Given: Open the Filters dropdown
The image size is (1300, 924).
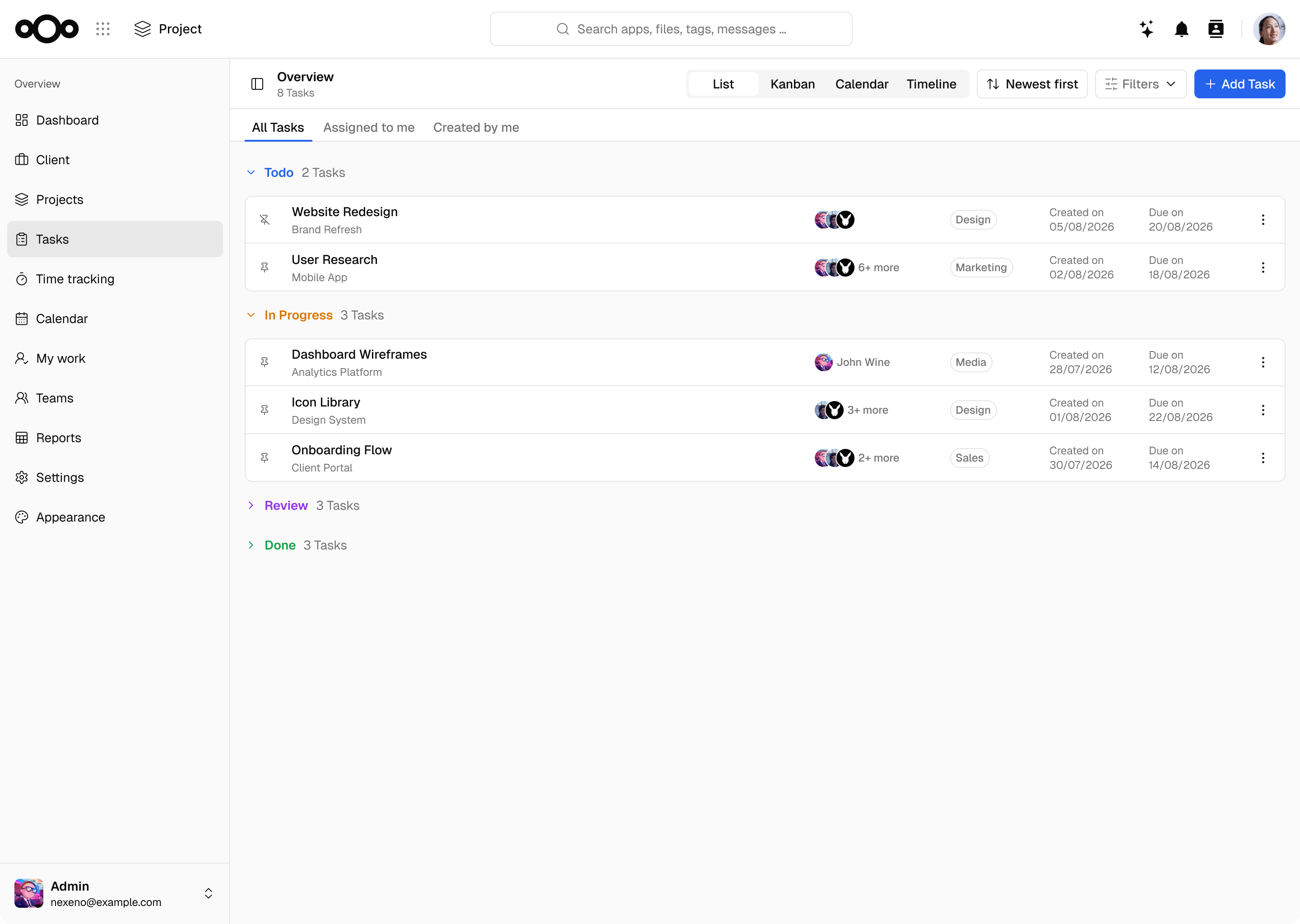Looking at the screenshot, I should point(1141,84).
